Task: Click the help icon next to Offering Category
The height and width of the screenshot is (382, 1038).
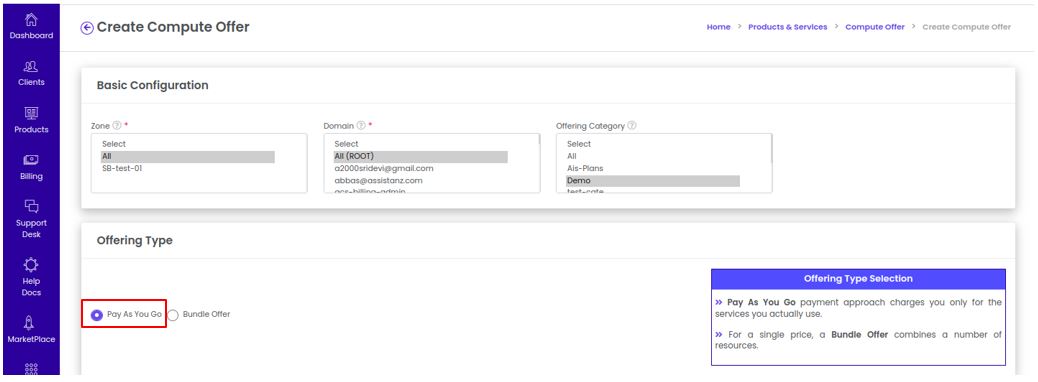Action: [632, 125]
